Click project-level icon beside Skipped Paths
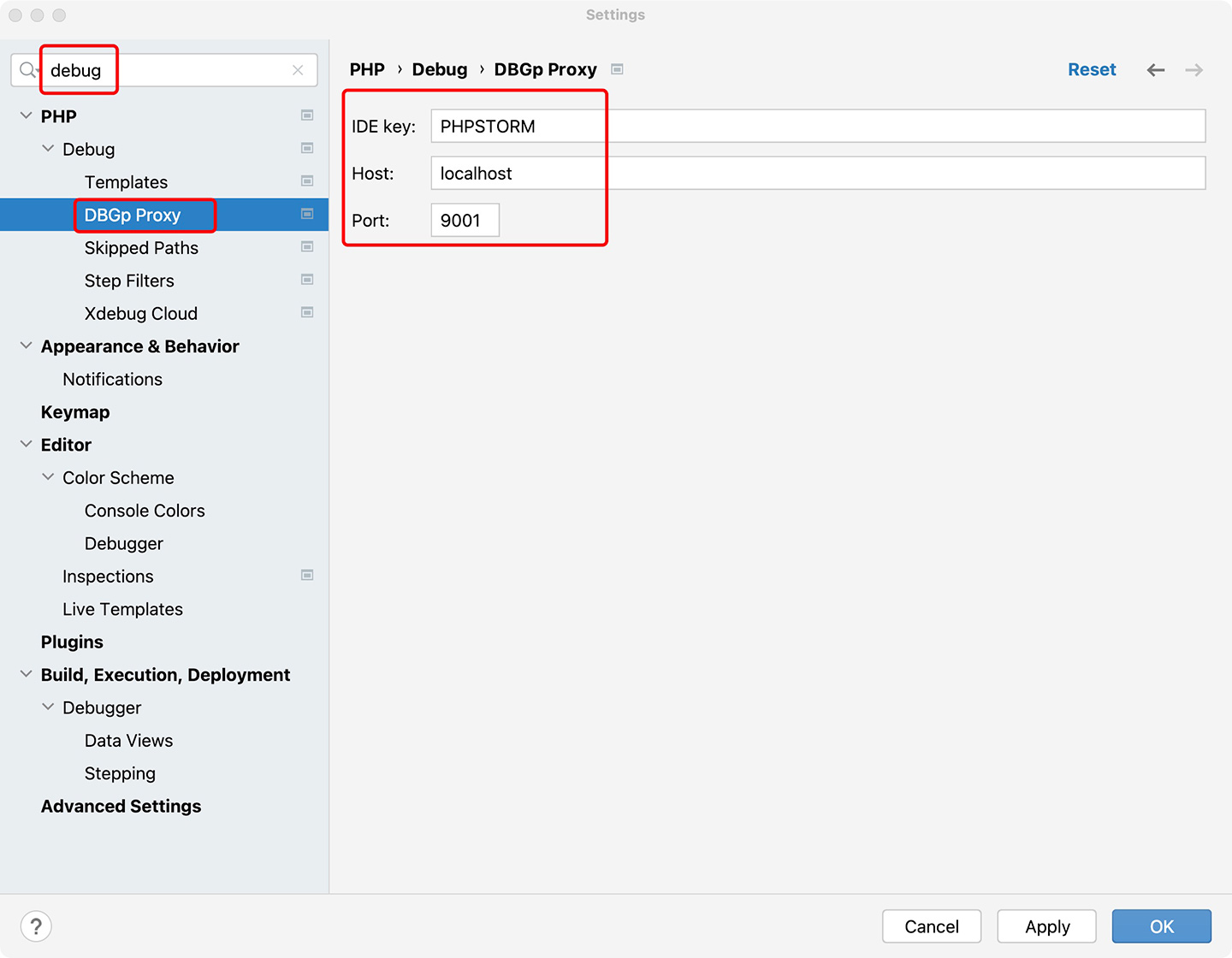The width and height of the screenshot is (1232, 958). pos(307,247)
